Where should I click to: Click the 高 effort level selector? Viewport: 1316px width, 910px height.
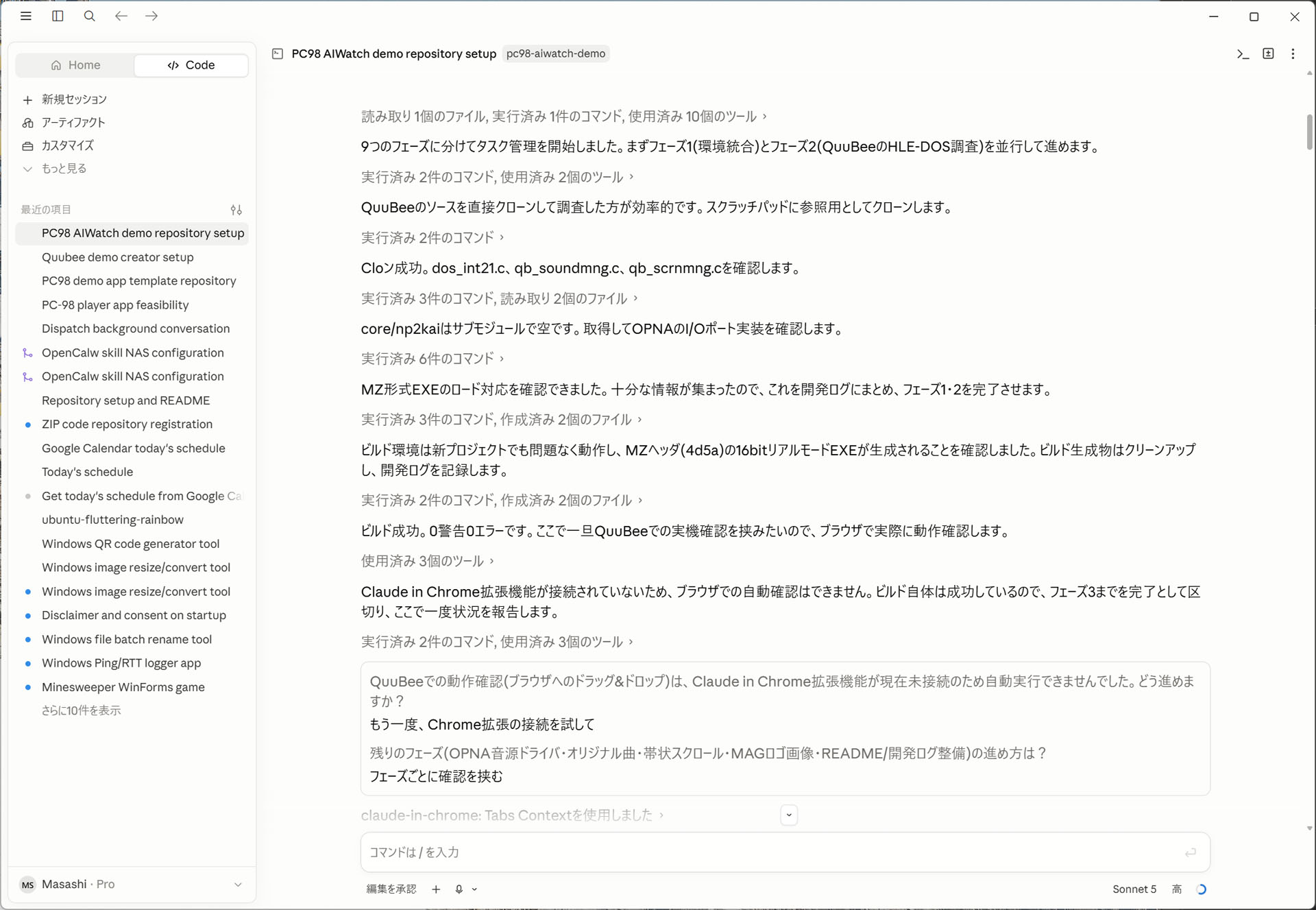tap(1177, 889)
